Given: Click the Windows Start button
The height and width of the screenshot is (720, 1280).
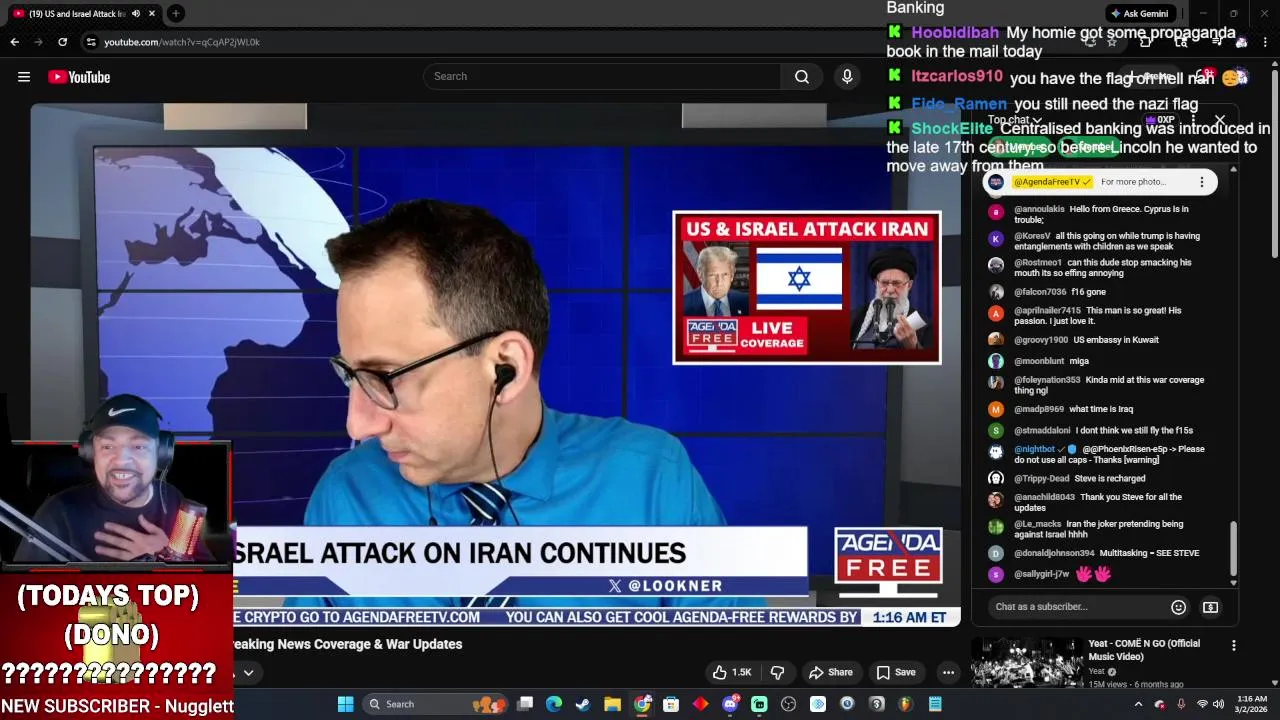Looking at the screenshot, I should 345,704.
